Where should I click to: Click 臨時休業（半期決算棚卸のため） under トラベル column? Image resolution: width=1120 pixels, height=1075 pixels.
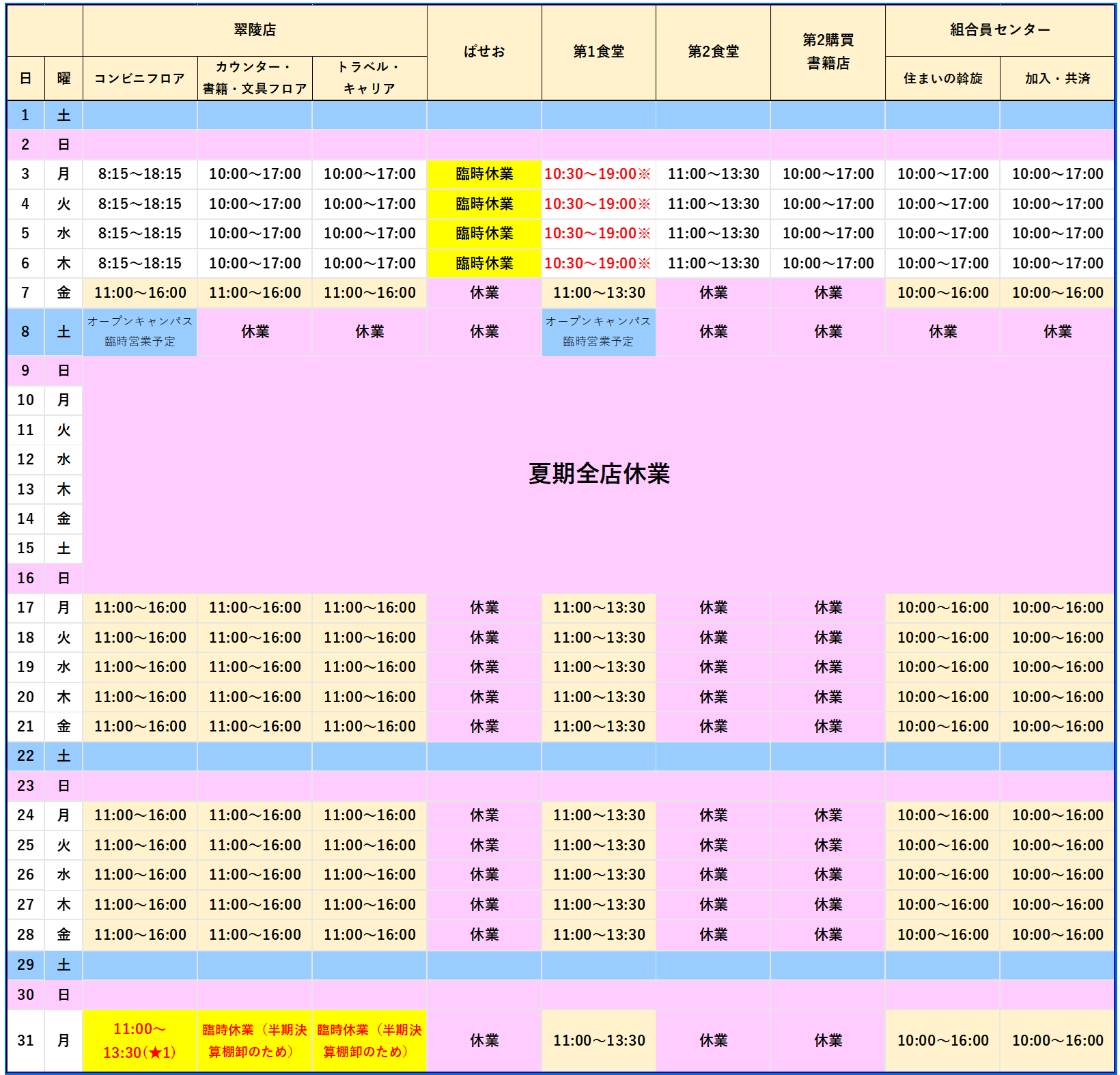tap(369, 1041)
